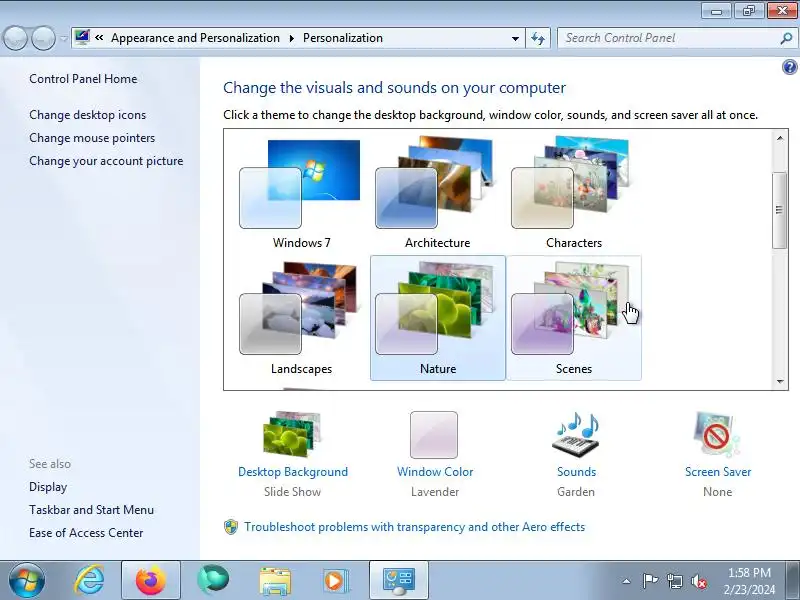This screenshot has height=600, width=800.
Task: Open the clock showing 1:58 PM
Action: [749, 581]
